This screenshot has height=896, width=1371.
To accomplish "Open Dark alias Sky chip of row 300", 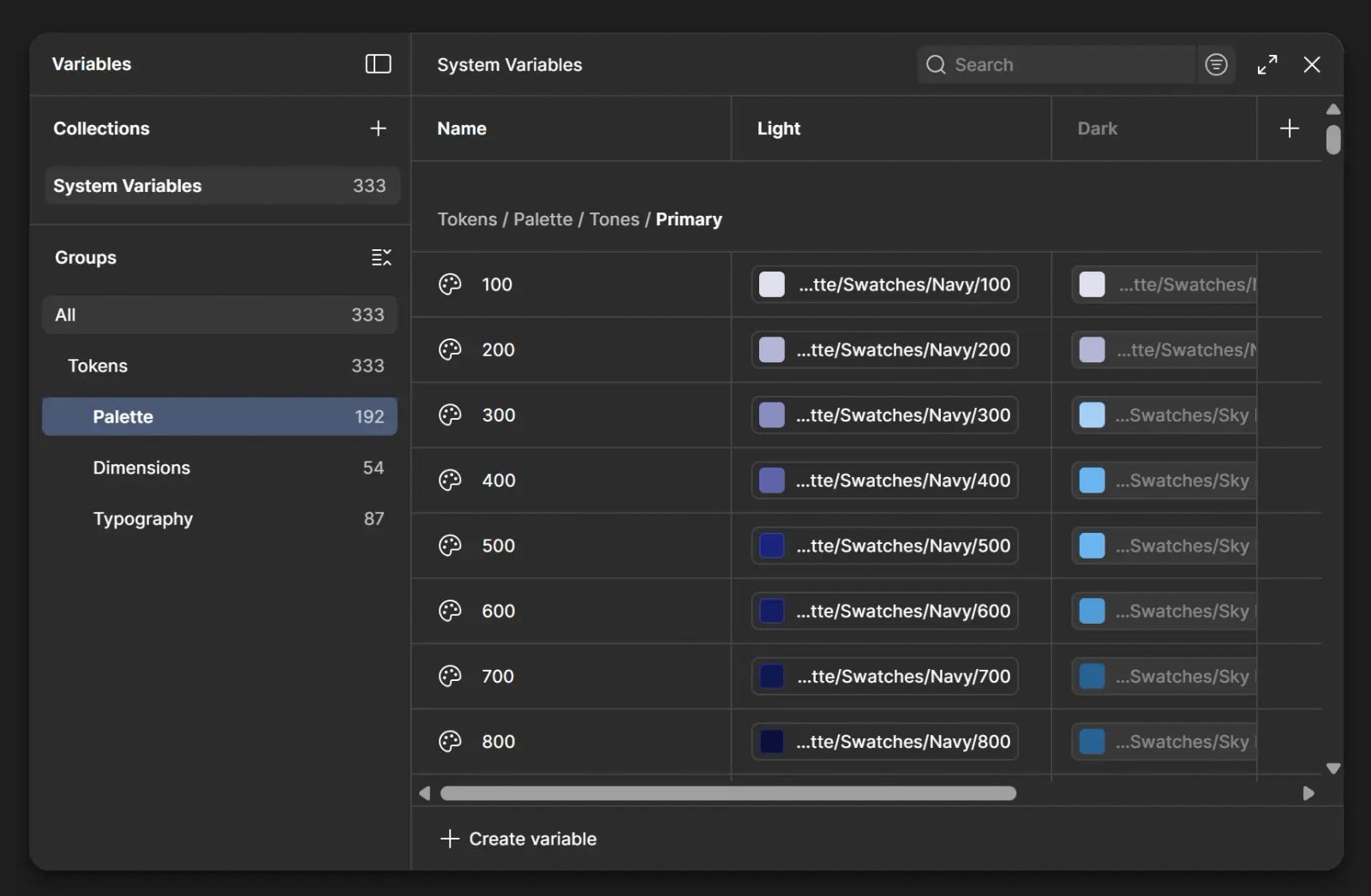I will point(1164,415).
